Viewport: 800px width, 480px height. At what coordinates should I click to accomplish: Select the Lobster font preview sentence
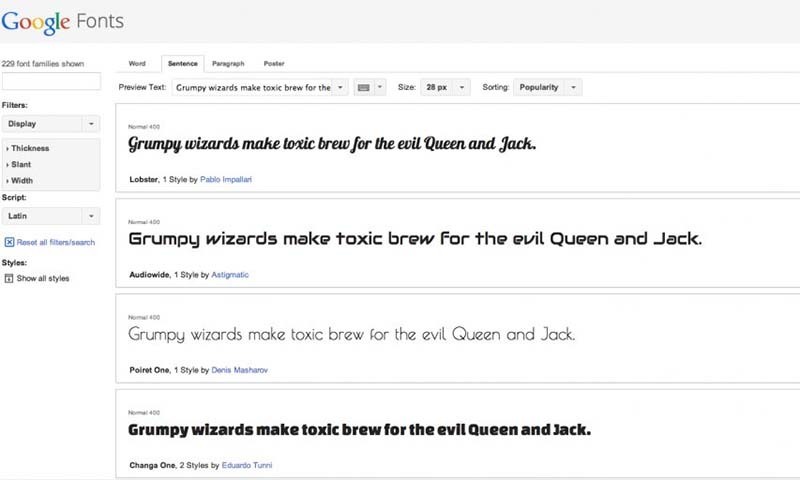pos(332,144)
